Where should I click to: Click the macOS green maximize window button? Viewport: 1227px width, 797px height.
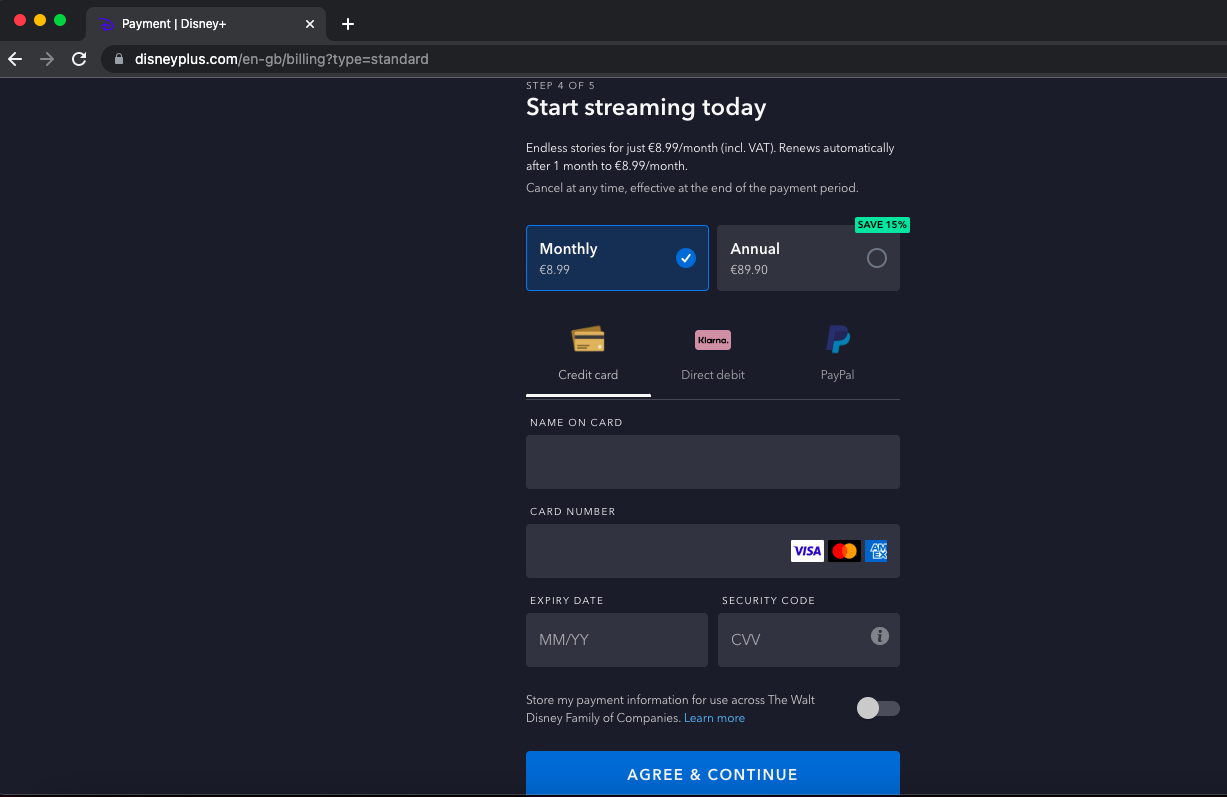pyautogui.click(x=60, y=20)
